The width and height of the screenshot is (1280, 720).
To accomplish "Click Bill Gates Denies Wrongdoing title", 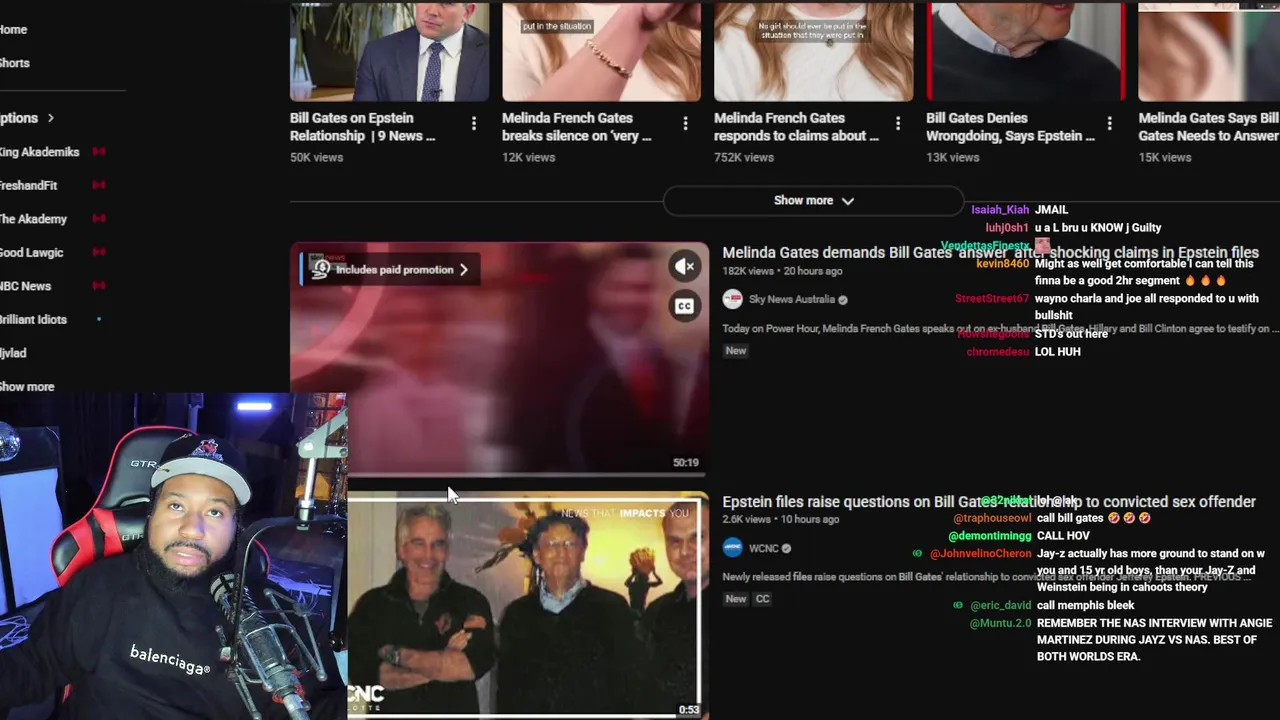I will point(1010,127).
